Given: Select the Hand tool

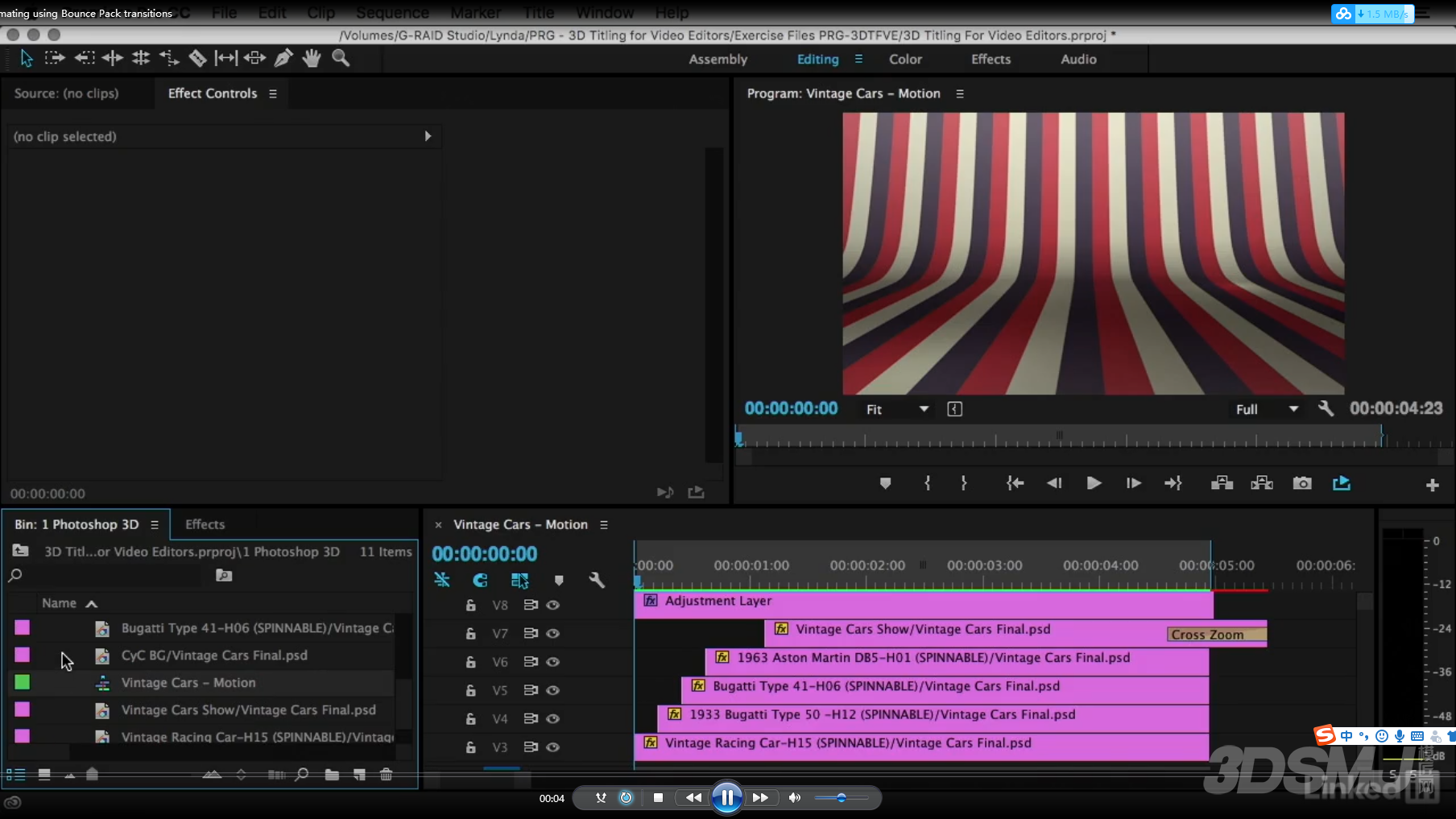Looking at the screenshot, I should click(x=312, y=58).
